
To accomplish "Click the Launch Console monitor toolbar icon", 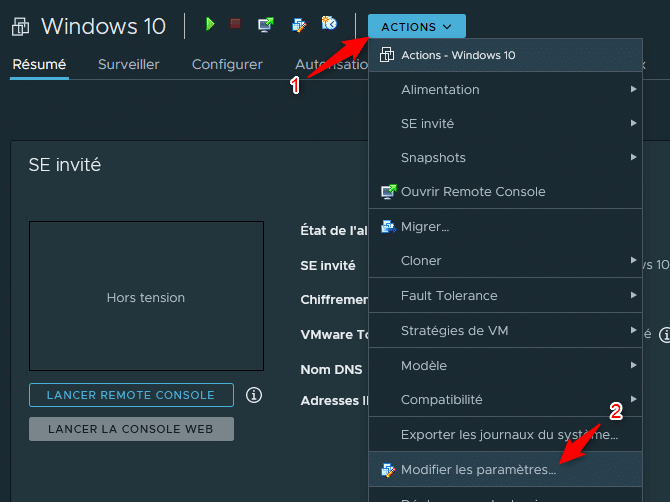I will click(265, 24).
